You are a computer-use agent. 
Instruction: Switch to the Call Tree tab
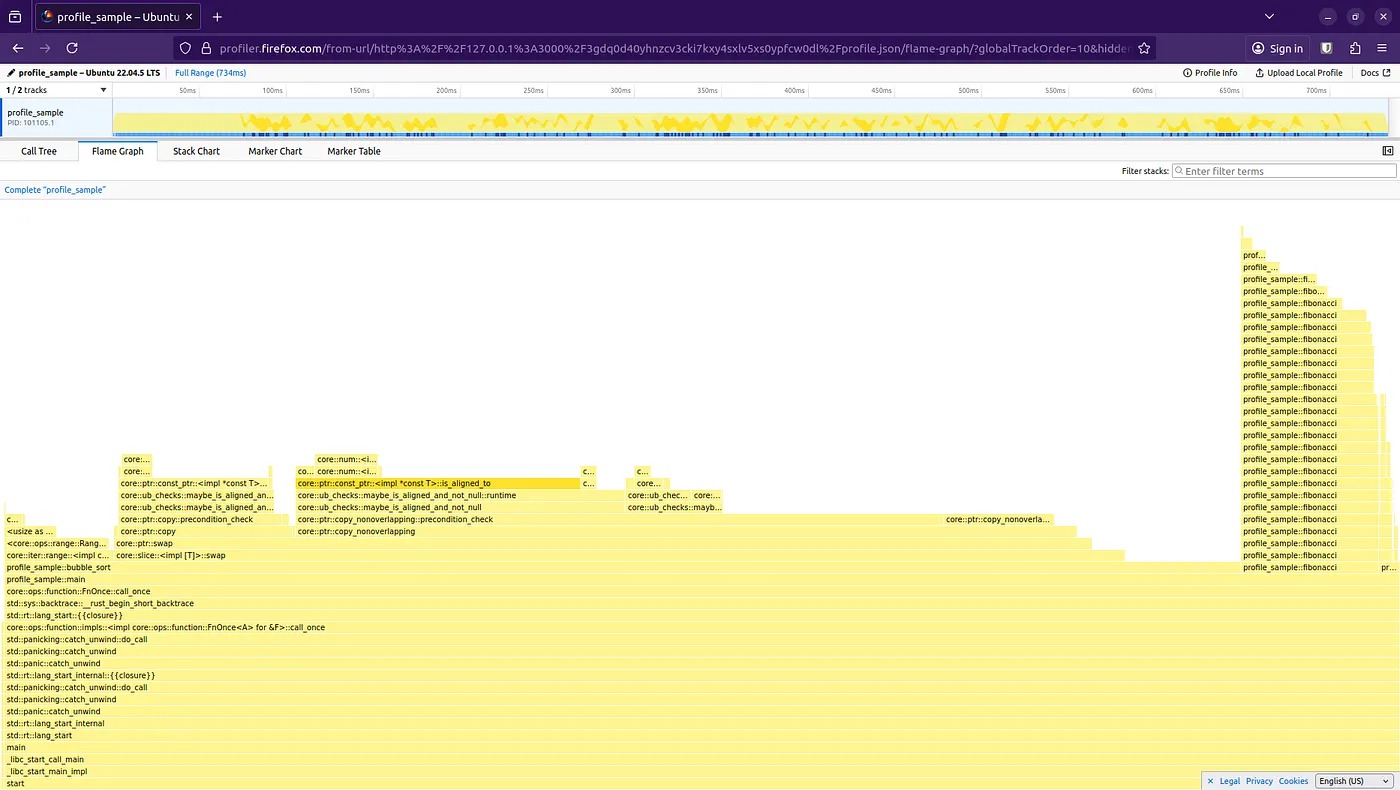(39, 151)
